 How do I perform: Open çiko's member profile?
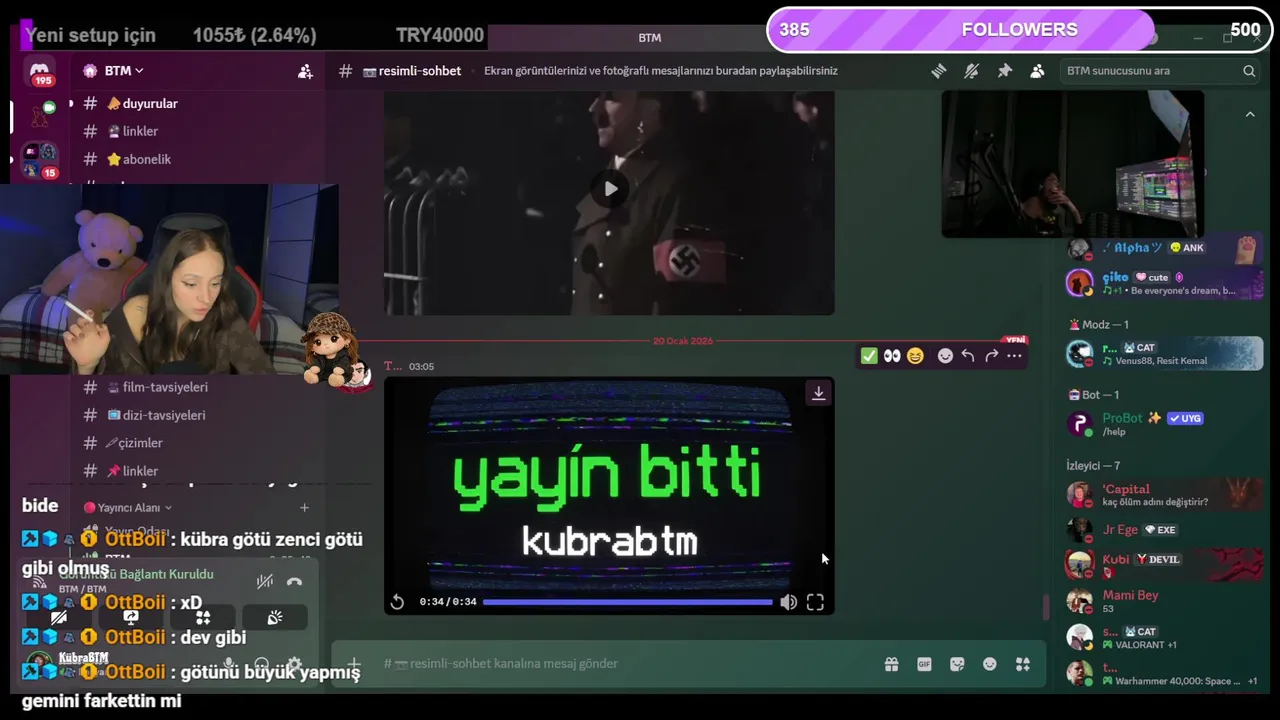click(1164, 283)
